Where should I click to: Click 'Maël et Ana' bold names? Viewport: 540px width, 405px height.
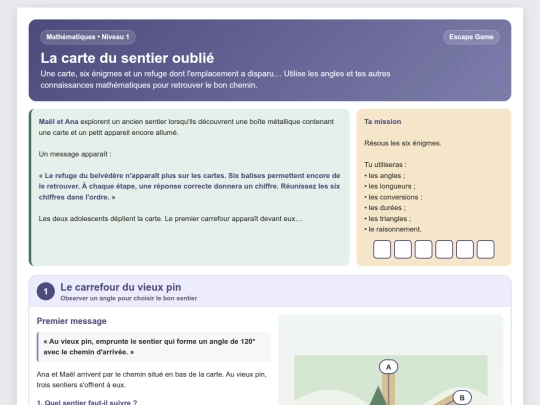[59, 122]
